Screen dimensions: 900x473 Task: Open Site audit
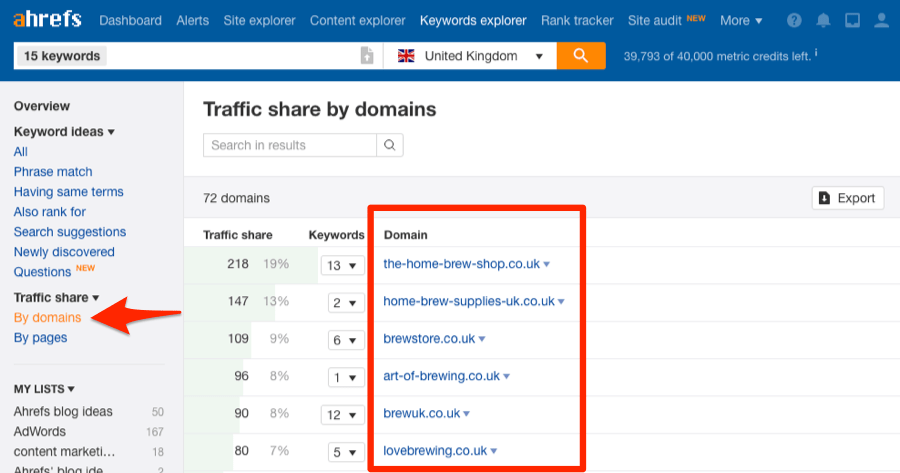[x=654, y=21]
